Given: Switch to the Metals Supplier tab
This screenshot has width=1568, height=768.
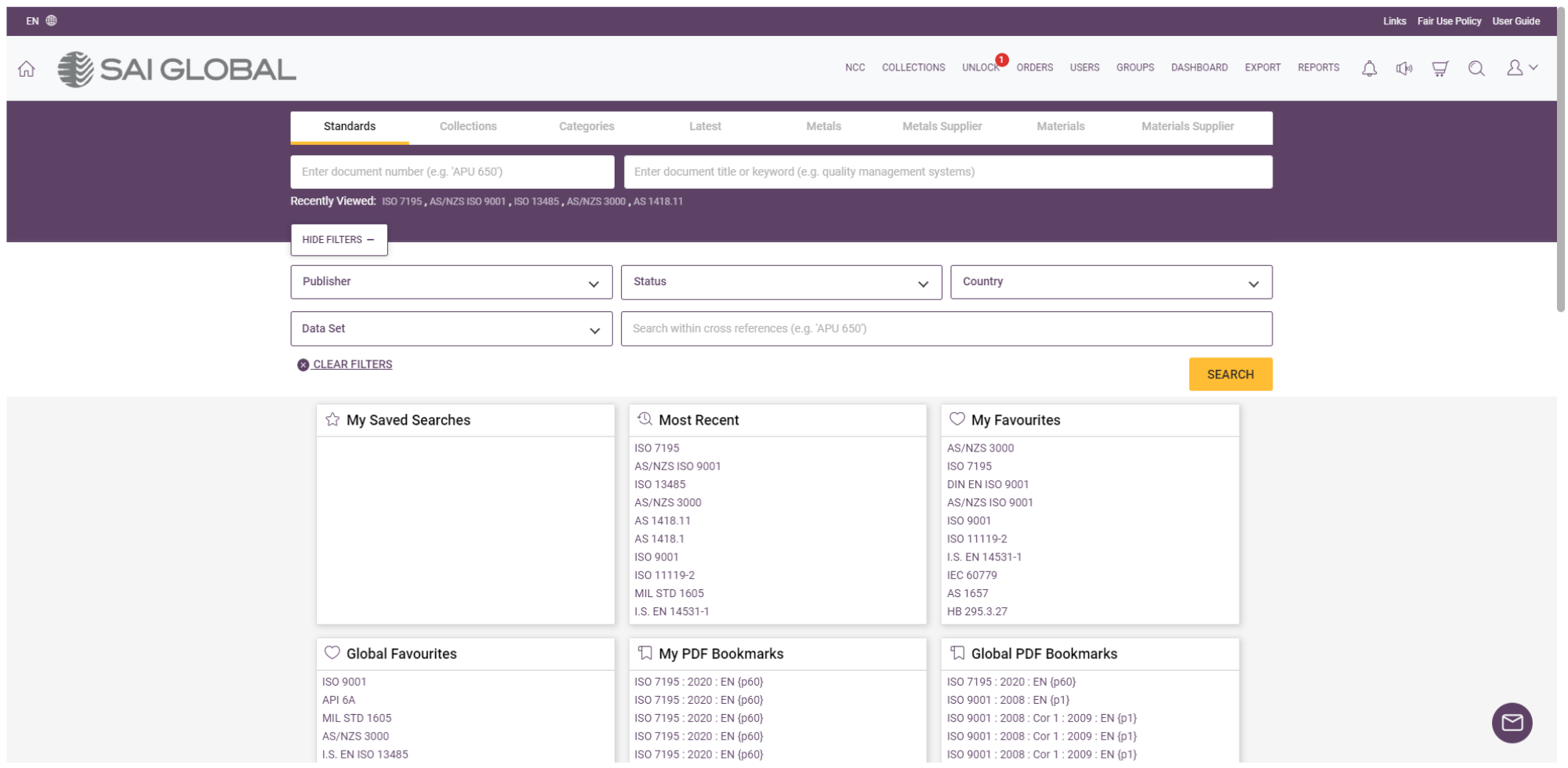Looking at the screenshot, I should [942, 127].
